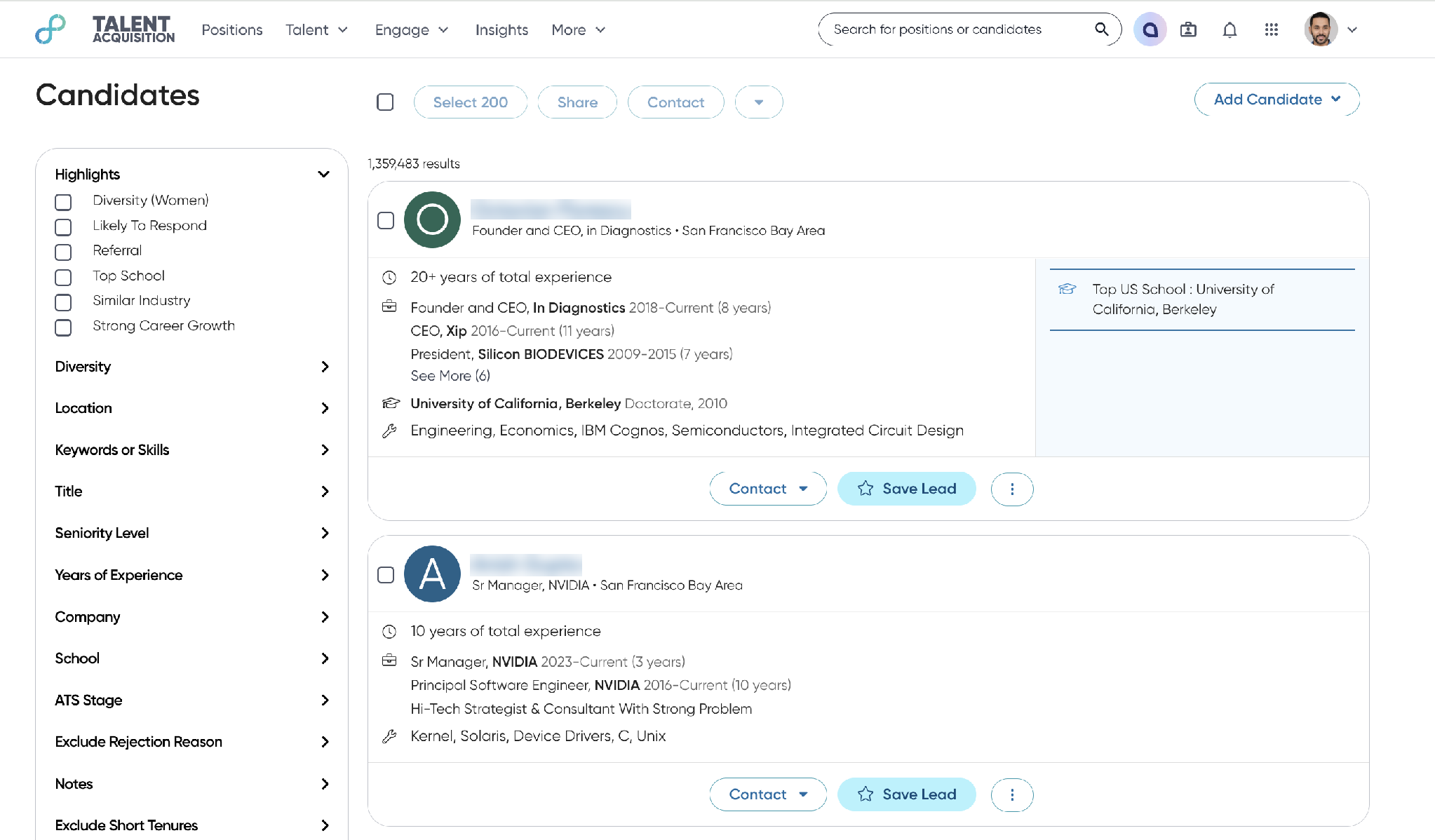Enable Likely To Respond filter
The width and height of the screenshot is (1435, 840).
tap(63, 227)
